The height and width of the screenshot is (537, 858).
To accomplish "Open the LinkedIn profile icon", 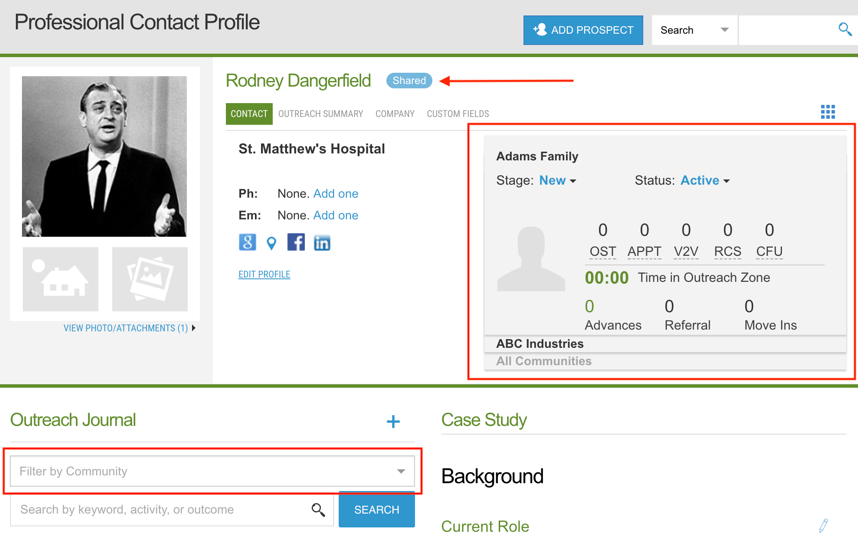I will click(x=322, y=242).
